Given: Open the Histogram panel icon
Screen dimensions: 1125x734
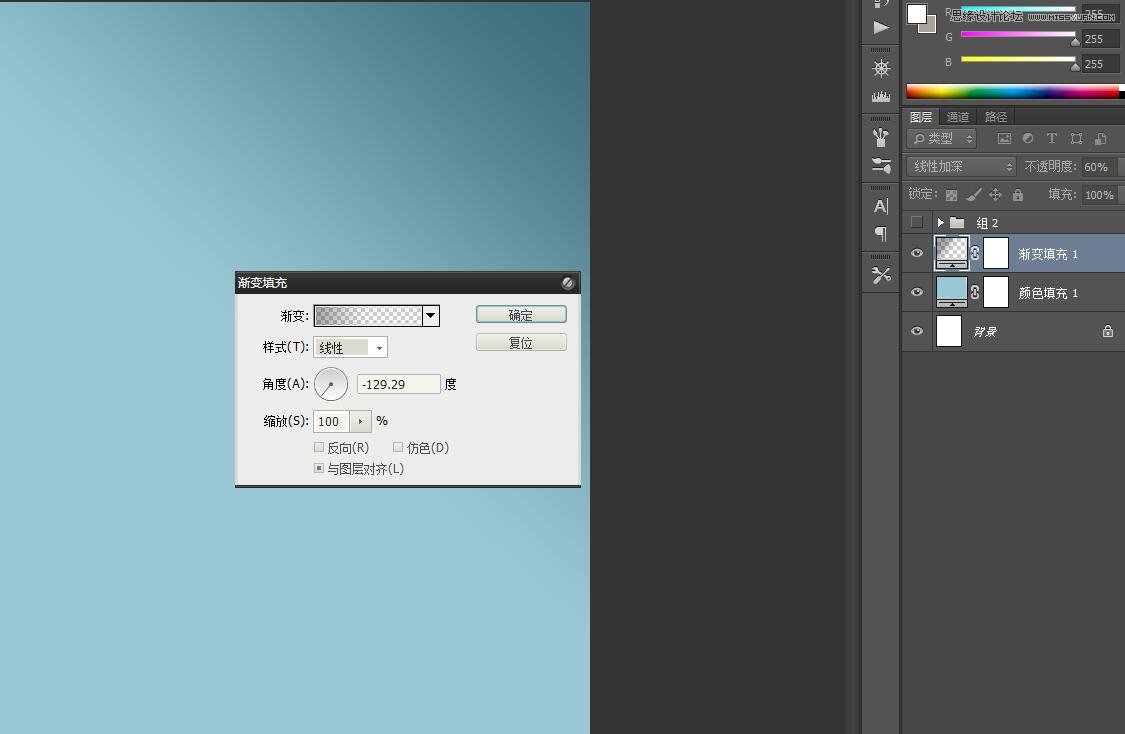Looking at the screenshot, I should click(881, 97).
